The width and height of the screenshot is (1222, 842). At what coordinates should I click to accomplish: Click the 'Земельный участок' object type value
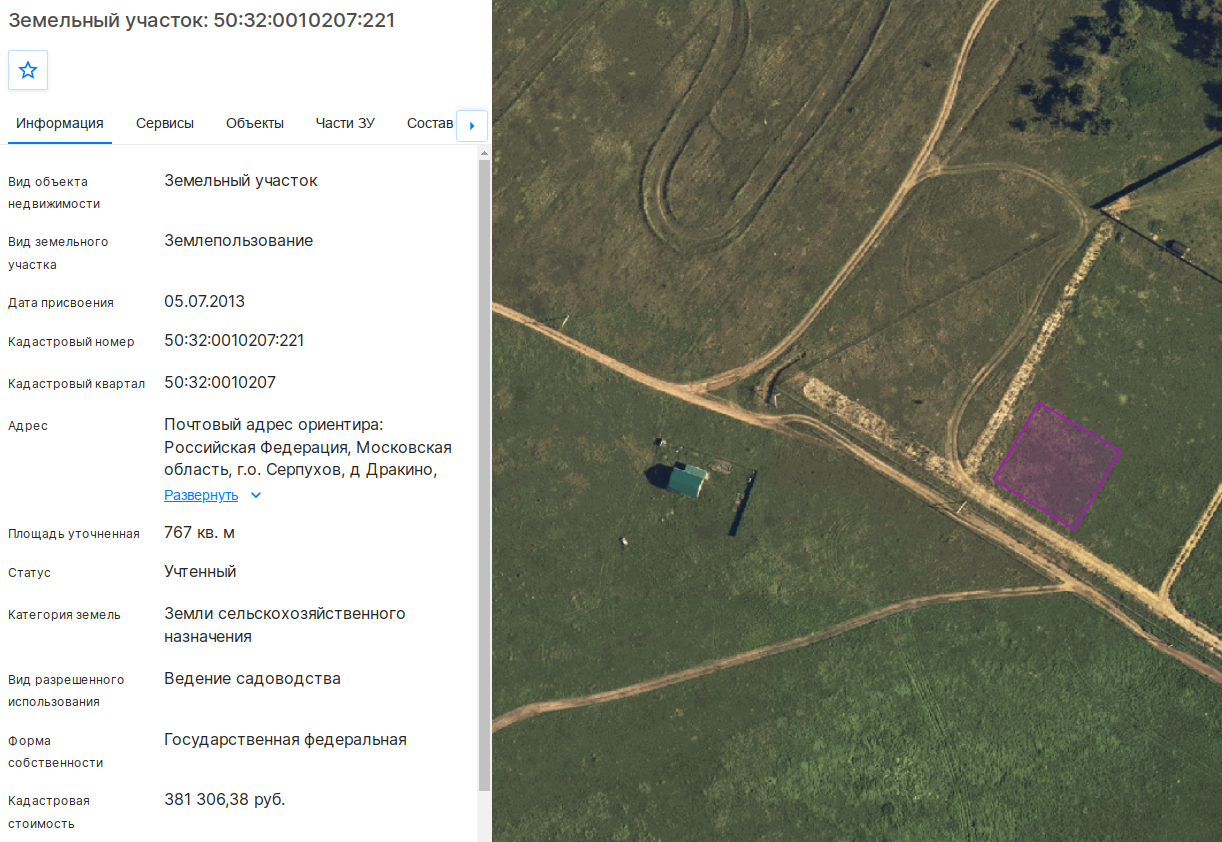241,181
